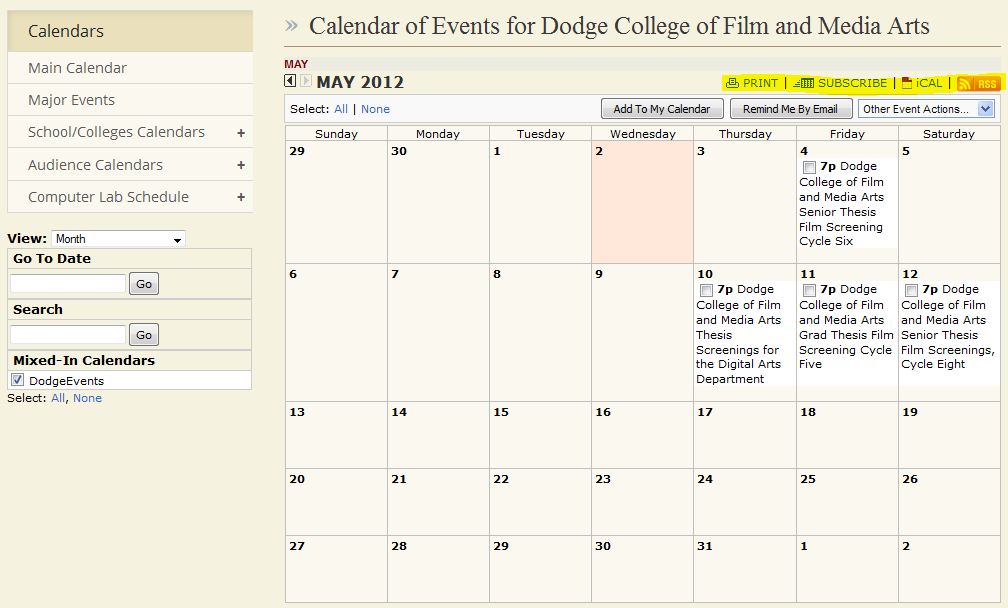The width and height of the screenshot is (1008, 608).
Task: Select None events link above calendar
Action: coord(375,109)
